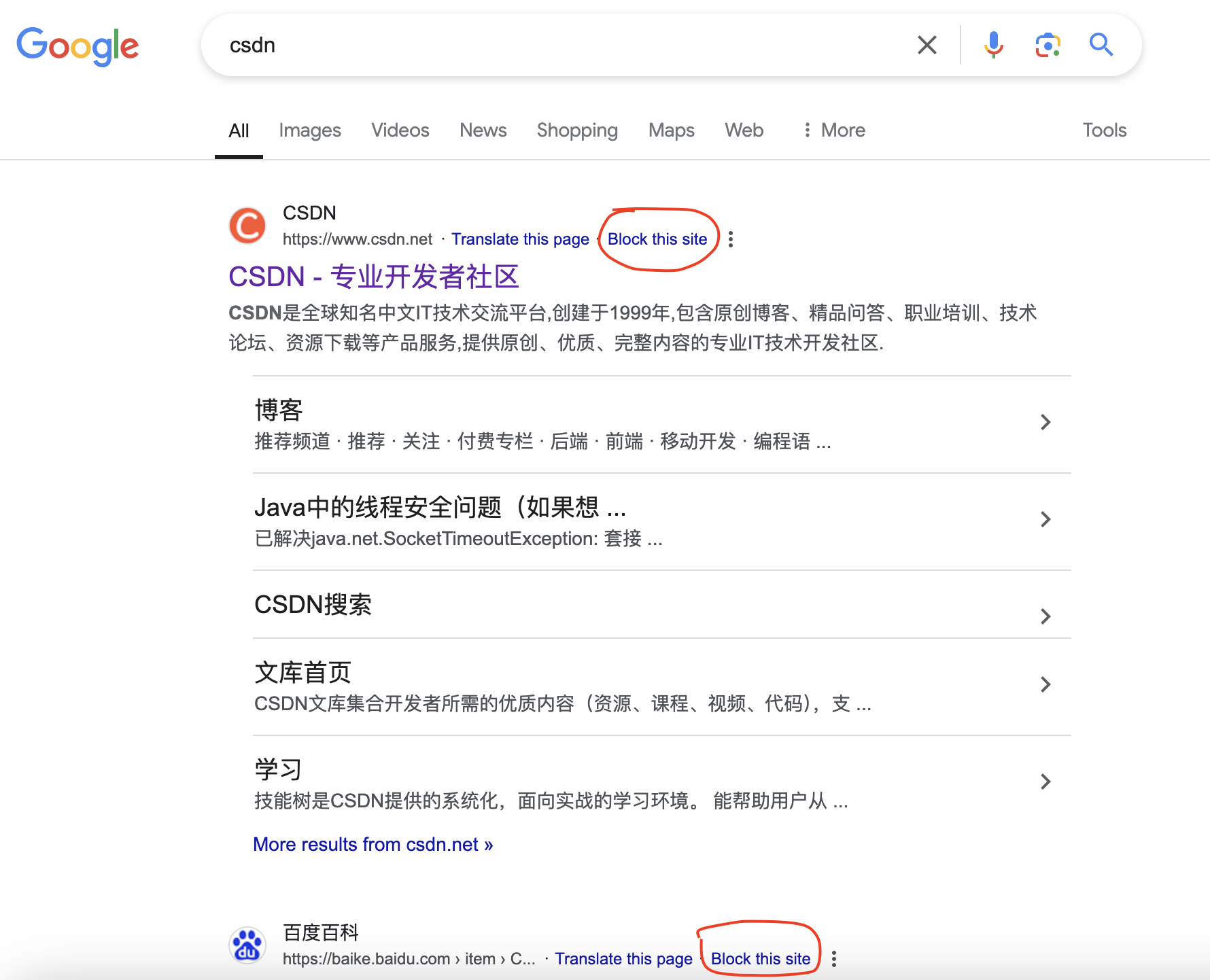Expand the Java中的线程安全问题 row chevron
1210x980 pixels.
coord(1045,519)
